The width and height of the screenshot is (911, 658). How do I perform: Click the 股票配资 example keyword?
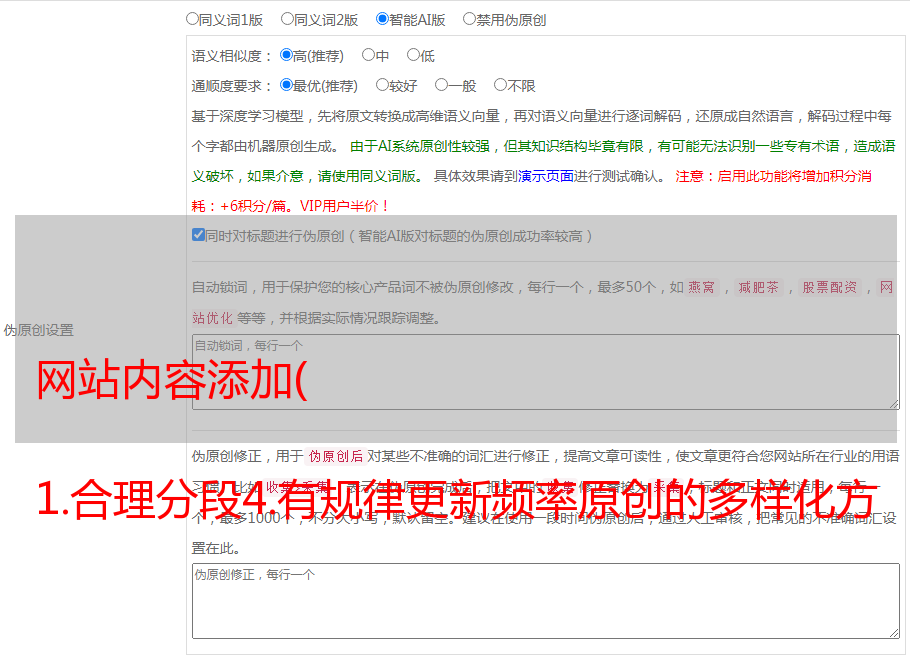point(830,287)
